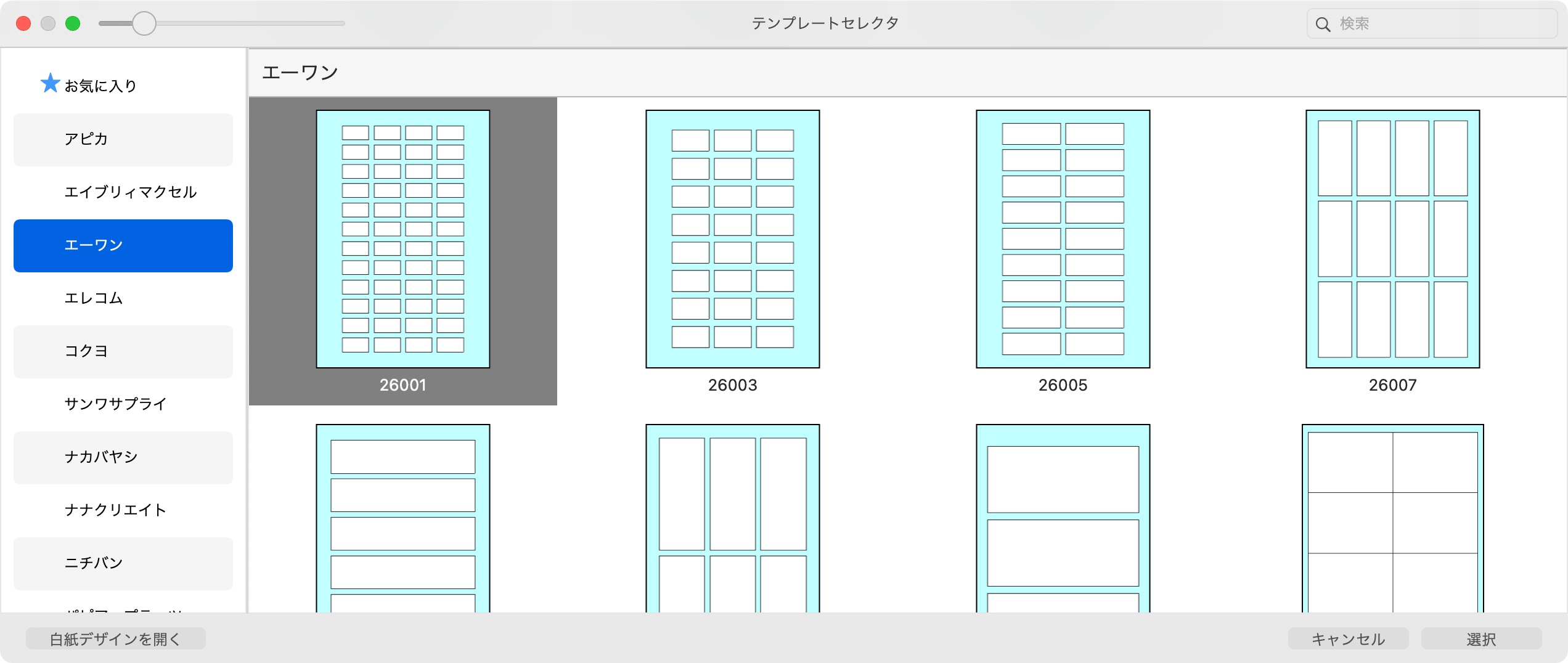Click the 選択 button
Screen dimensions: 1568x663
click(1481, 639)
